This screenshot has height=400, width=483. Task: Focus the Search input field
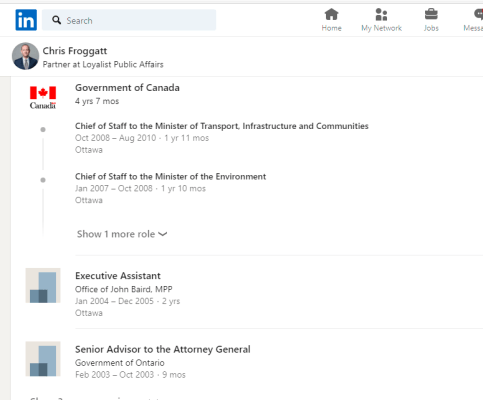[129, 20]
